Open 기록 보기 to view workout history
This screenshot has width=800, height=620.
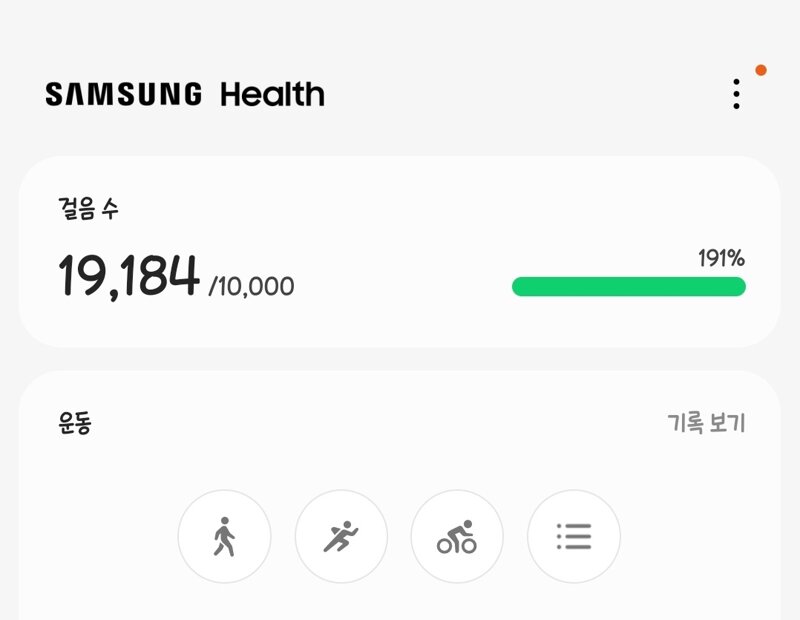pyautogui.click(x=707, y=423)
